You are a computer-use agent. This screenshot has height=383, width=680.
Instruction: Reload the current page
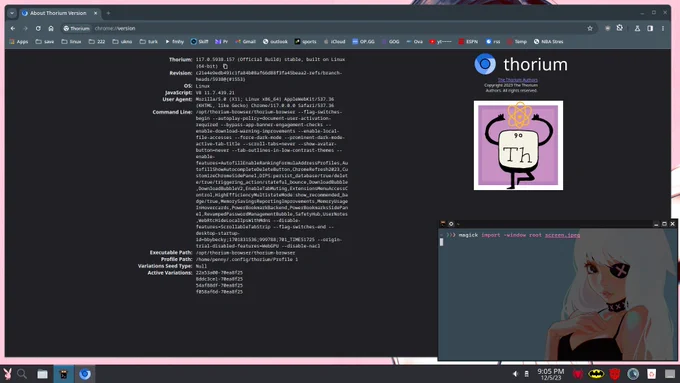click(x=38, y=28)
